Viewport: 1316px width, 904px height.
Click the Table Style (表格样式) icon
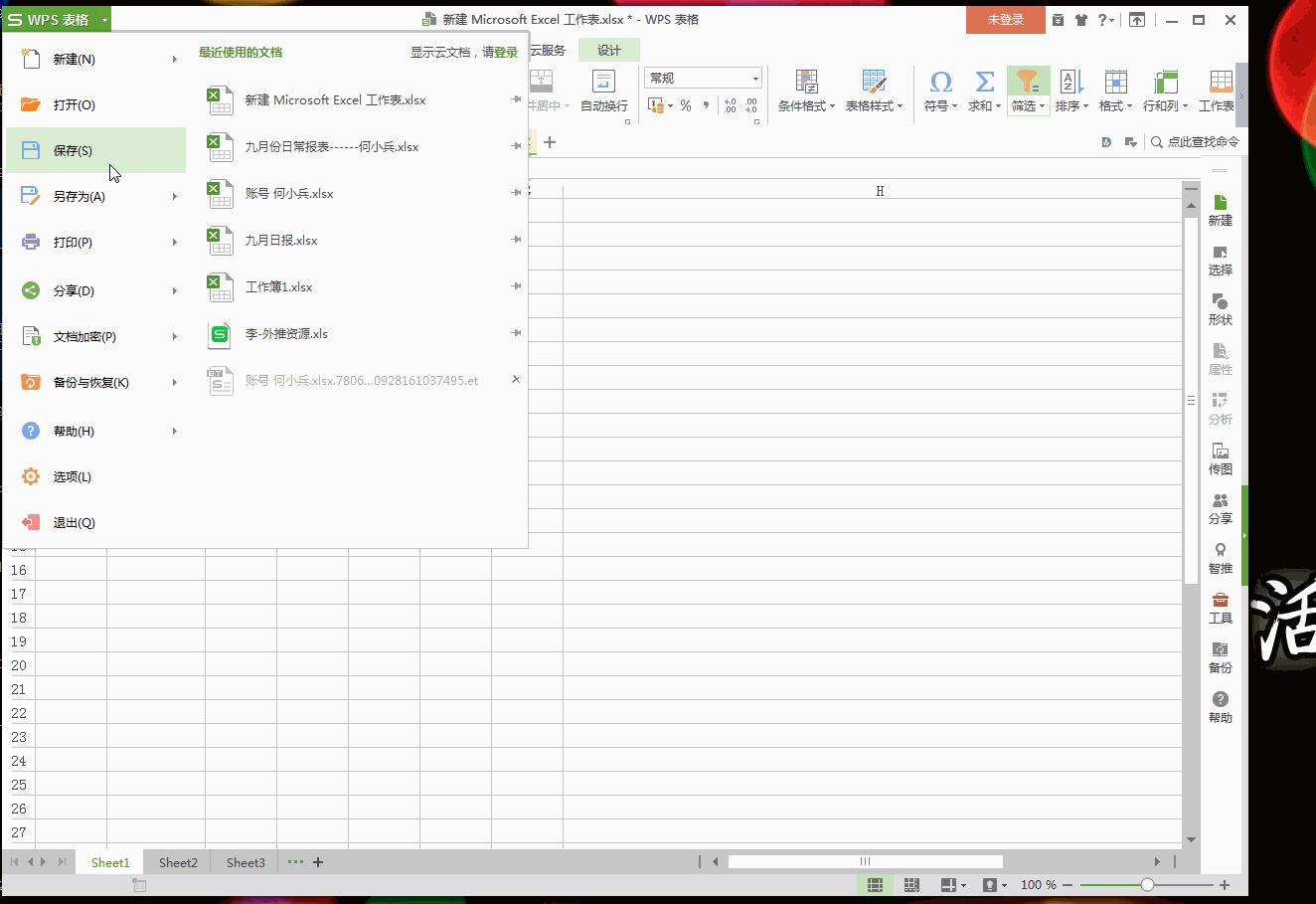pyautogui.click(x=874, y=82)
